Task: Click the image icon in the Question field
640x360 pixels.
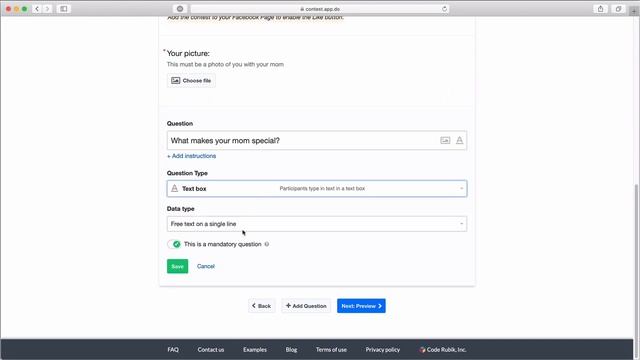Action: pos(445,140)
